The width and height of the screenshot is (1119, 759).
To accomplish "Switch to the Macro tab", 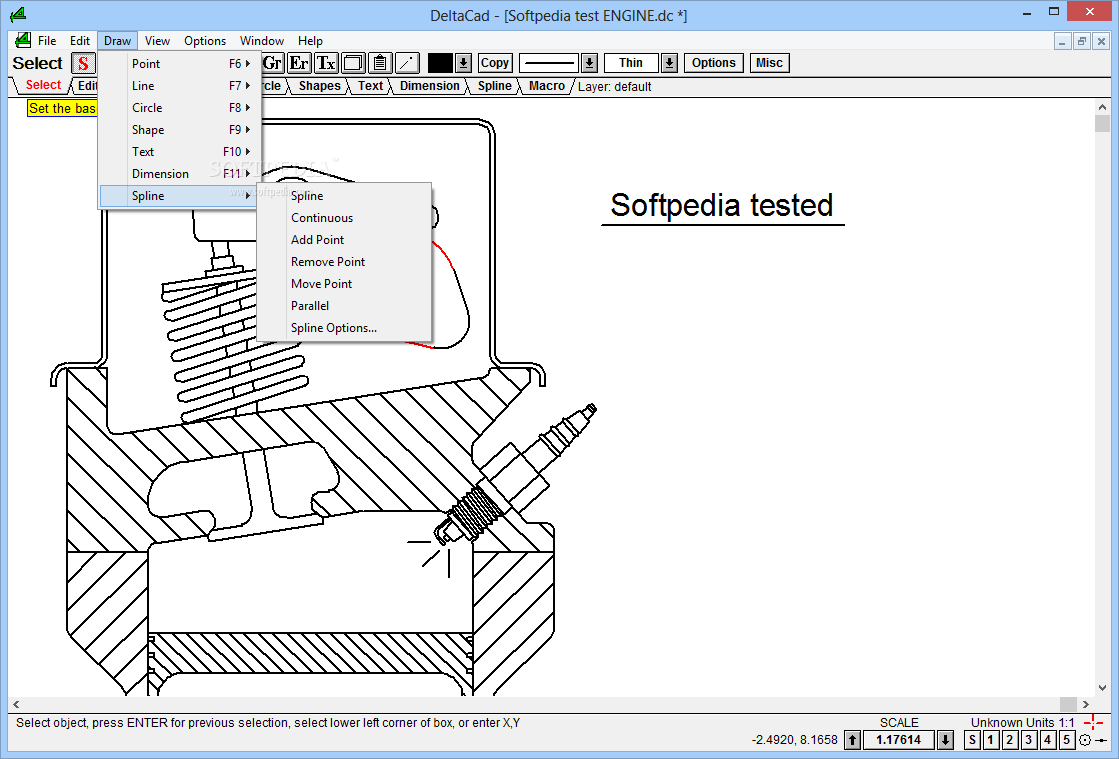I will [547, 86].
